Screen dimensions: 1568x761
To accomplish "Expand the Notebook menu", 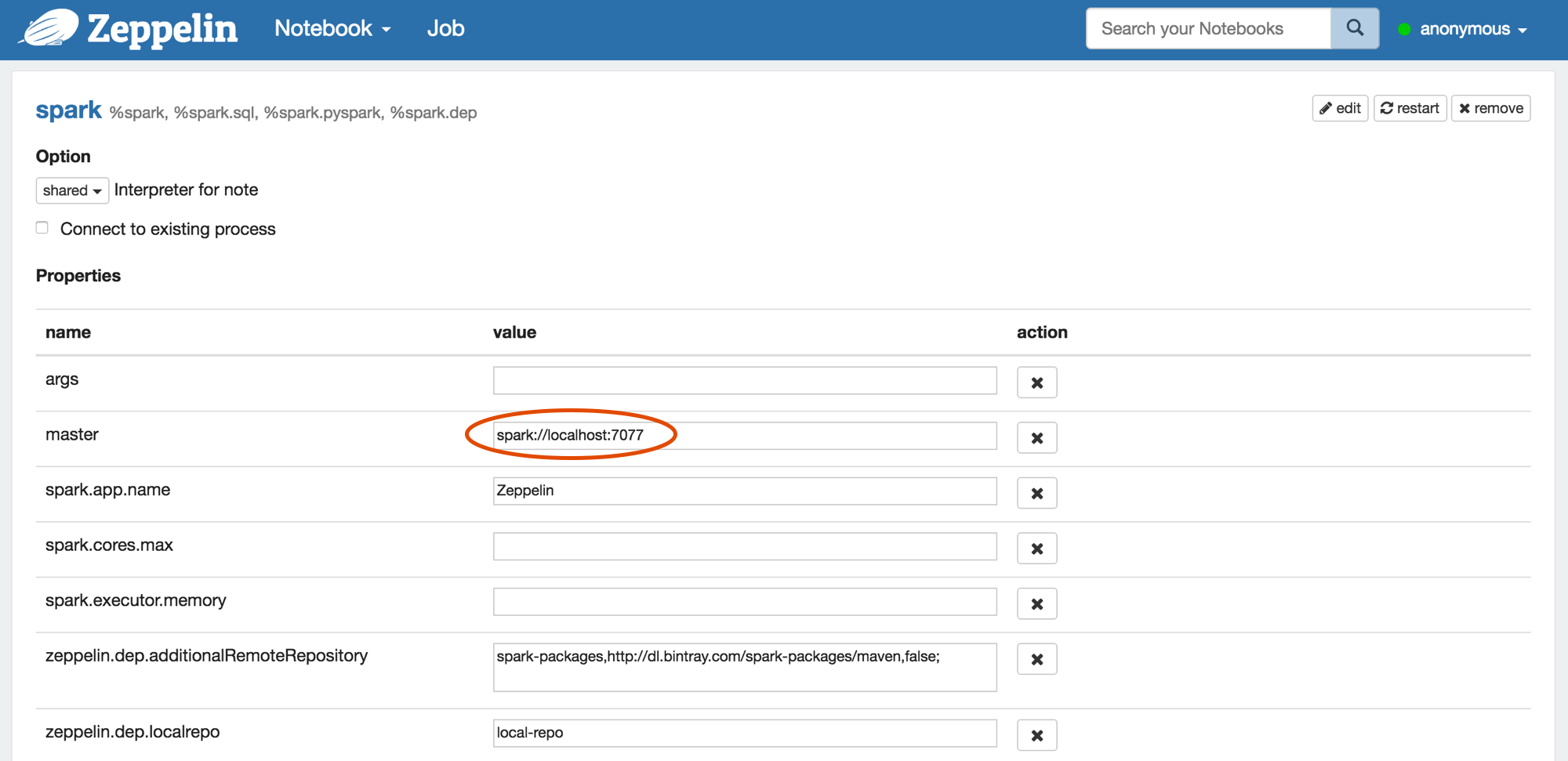I will coord(332,29).
